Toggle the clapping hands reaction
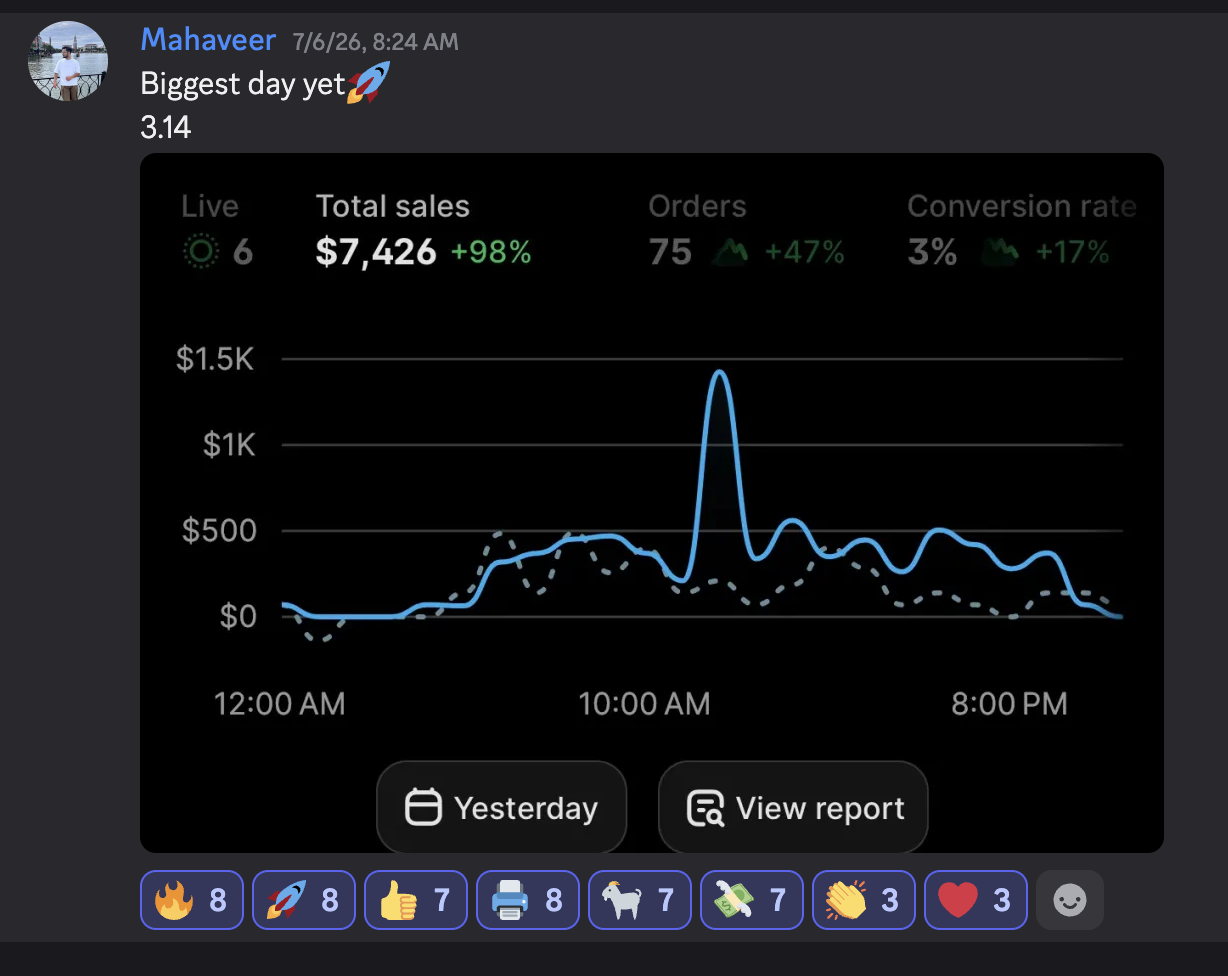Viewport: 1228px width, 976px height. click(x=864, y=901)
